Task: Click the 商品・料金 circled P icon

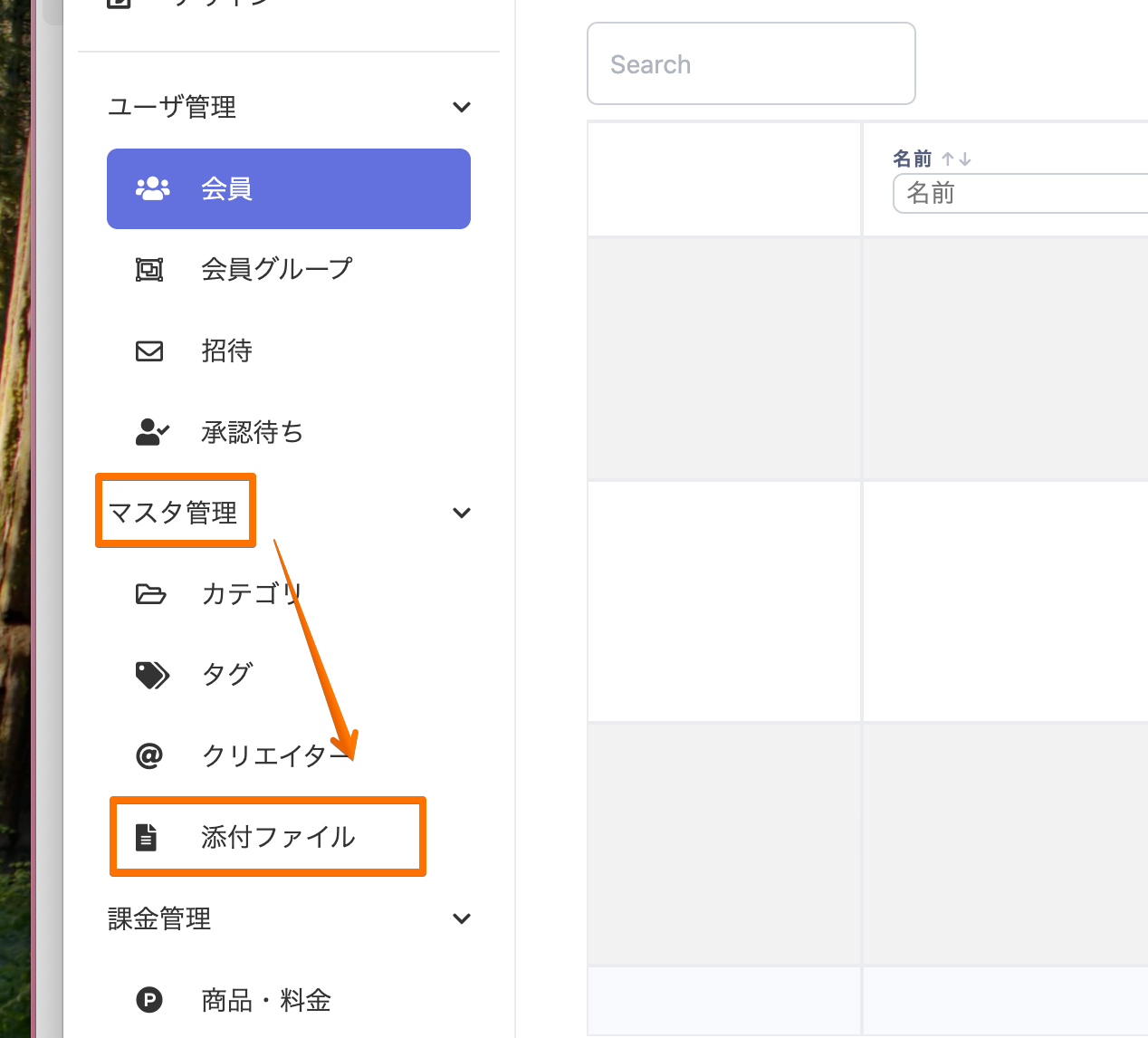Action: [149, 1000]
